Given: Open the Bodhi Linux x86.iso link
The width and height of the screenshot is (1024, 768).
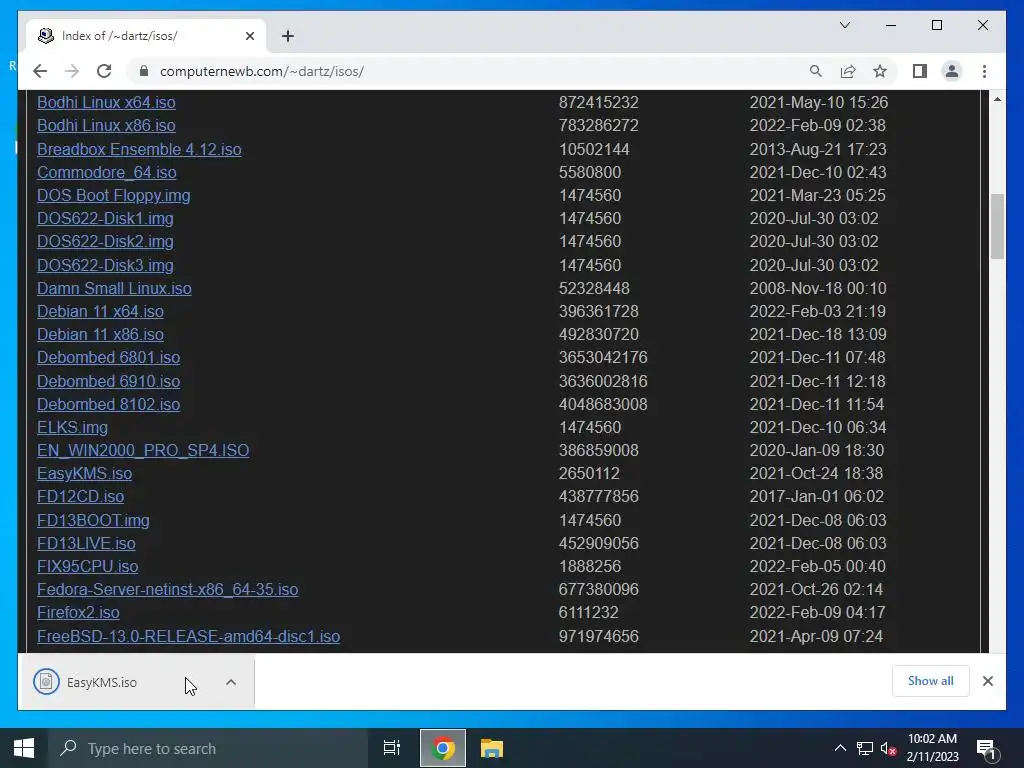Looking at the screenshot, I should click(106, 125).
